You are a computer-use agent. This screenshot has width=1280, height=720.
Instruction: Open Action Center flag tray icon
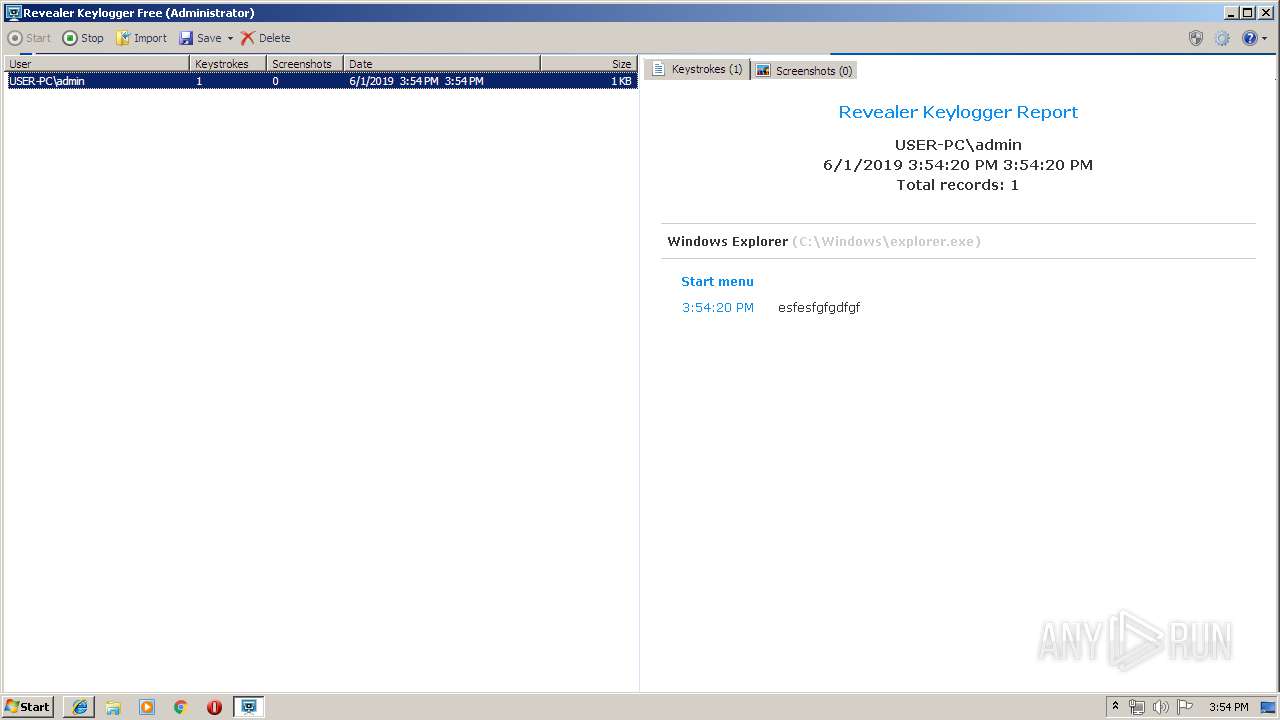(x=1185, y=706)
